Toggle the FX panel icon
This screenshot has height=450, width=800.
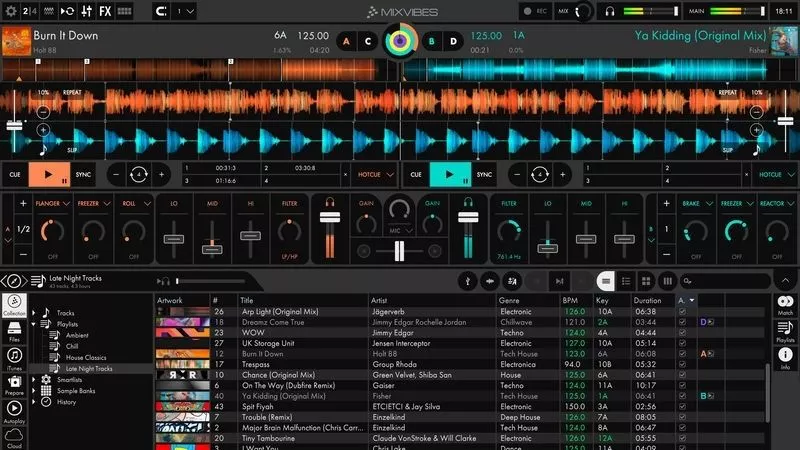[105, 11]
